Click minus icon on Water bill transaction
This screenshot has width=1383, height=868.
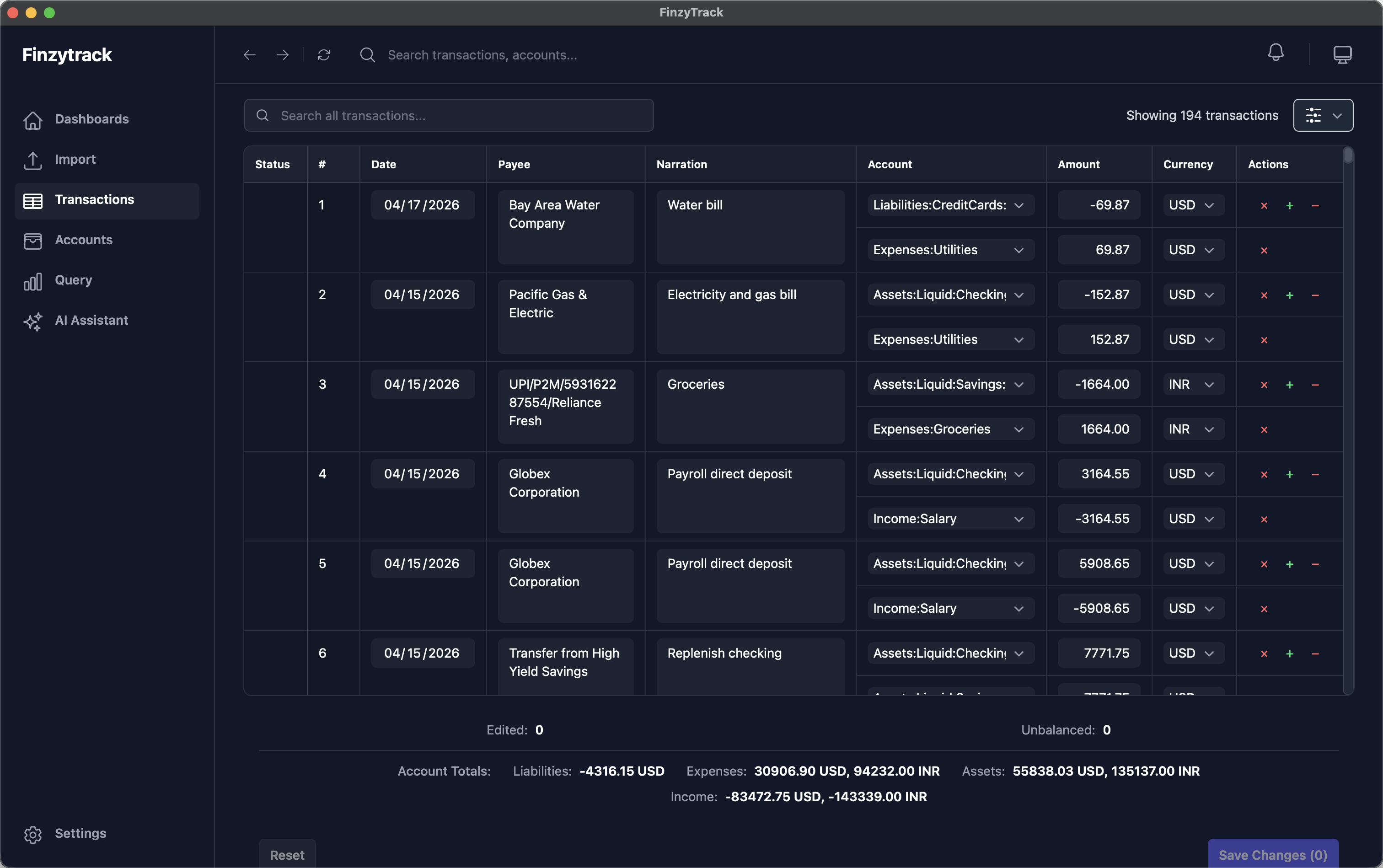(1315, 205)
